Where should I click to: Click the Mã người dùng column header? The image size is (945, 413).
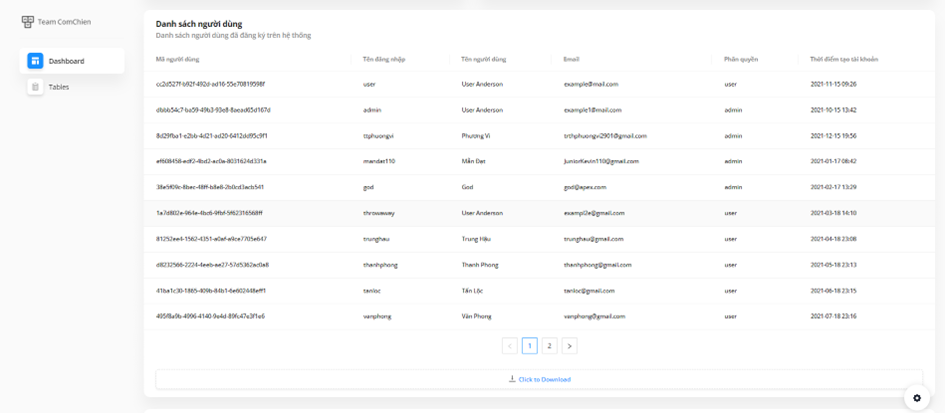(177, 59)
